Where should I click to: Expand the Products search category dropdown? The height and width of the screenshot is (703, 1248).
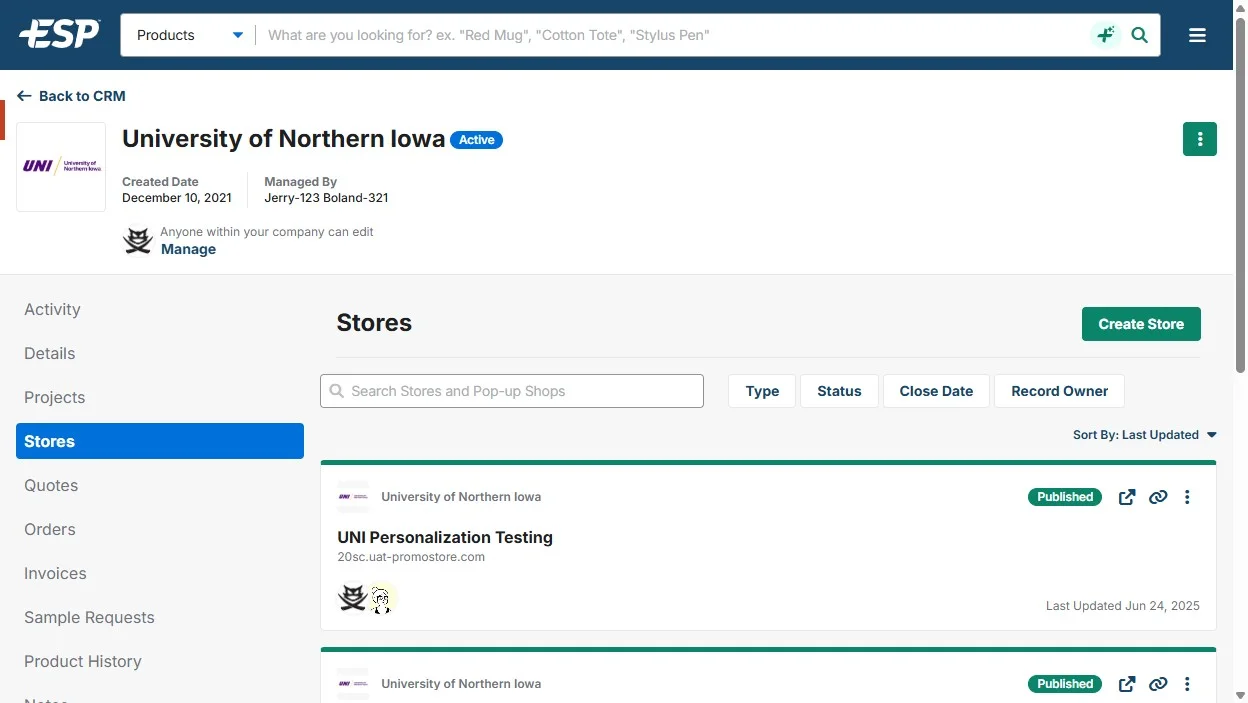pos(189,35)
